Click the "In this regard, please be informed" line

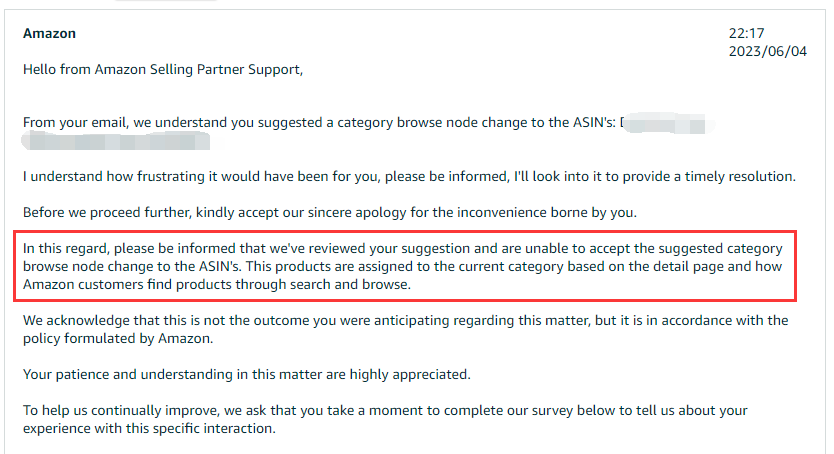(403, 249)
